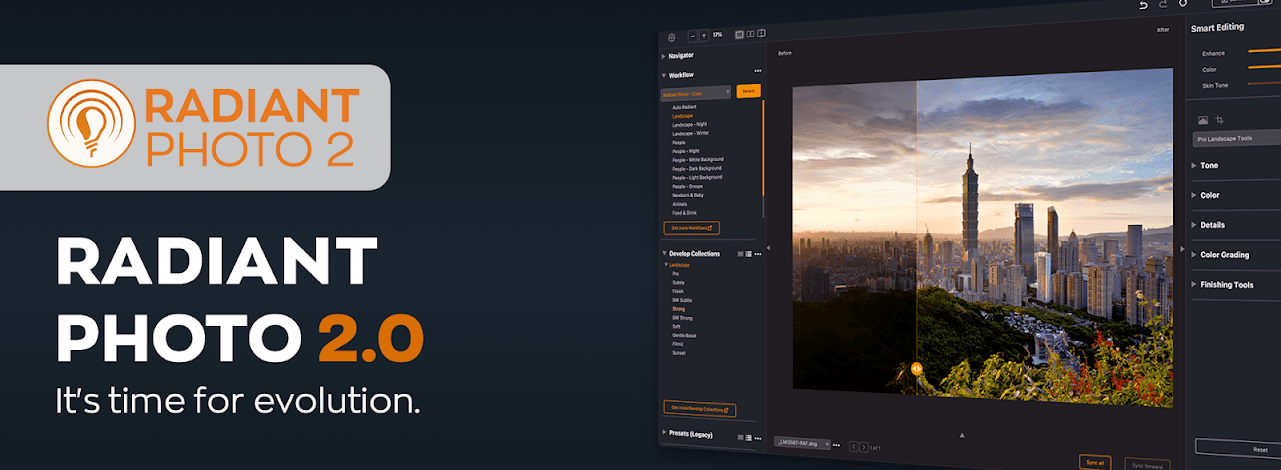Zoom out with the minus button
This screenshot has height=470, width=1281.
692,35
